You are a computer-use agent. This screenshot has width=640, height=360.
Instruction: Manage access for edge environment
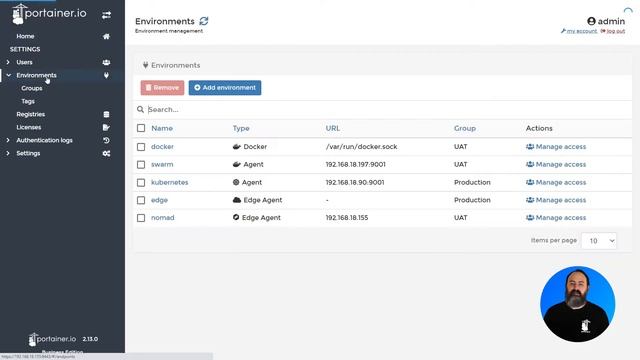(556, 200)
